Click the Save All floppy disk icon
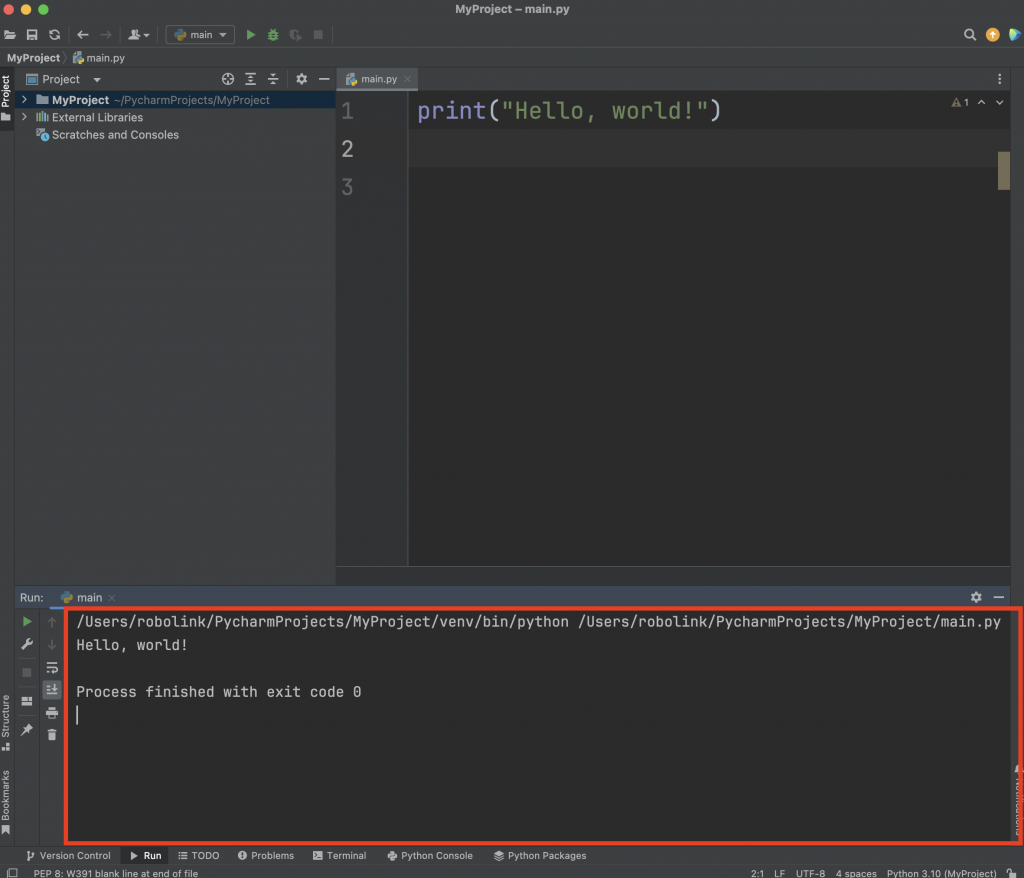1024x878 pixels. coord(32,35)
